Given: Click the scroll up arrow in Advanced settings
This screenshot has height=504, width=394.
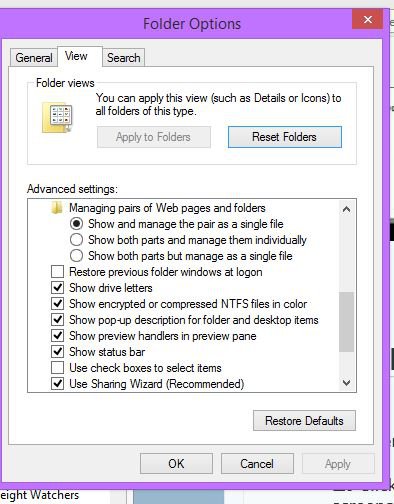Looking at the screenshot, I should point(346,209).
